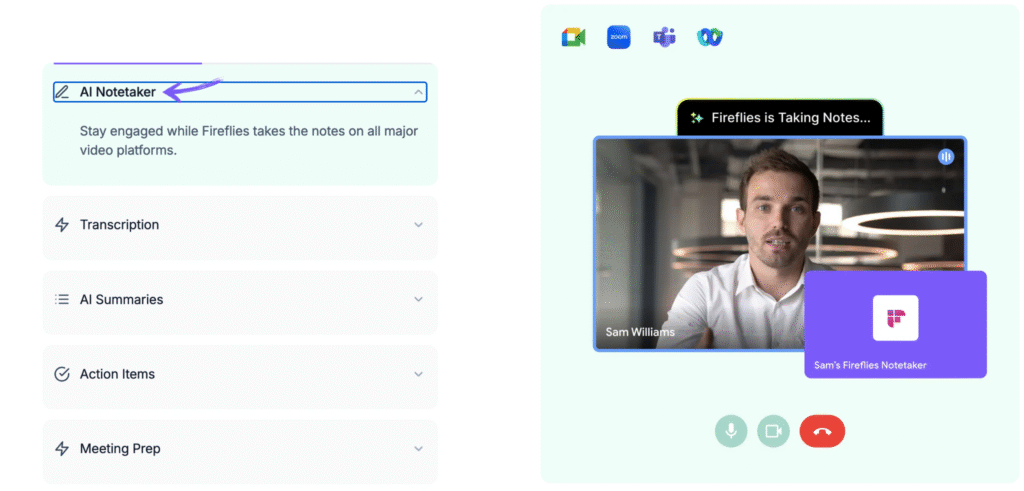Click the pencil icon beside AI Notetaker
This screenshot has width=1024, height=491.
pos(62,92)
